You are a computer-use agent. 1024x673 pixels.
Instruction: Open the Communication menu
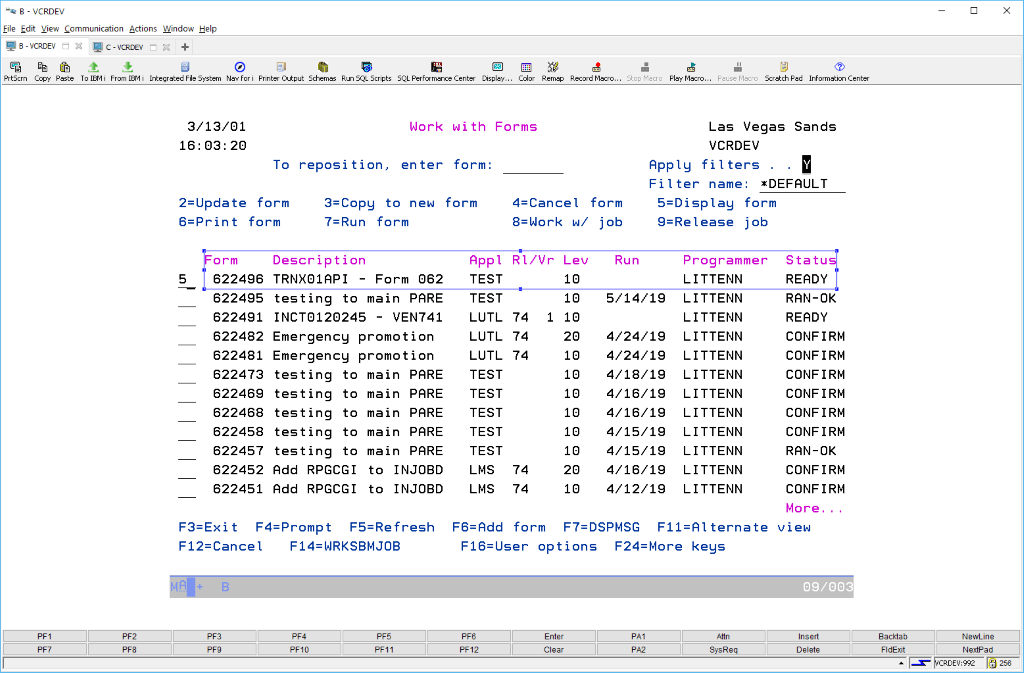point(93,29)
